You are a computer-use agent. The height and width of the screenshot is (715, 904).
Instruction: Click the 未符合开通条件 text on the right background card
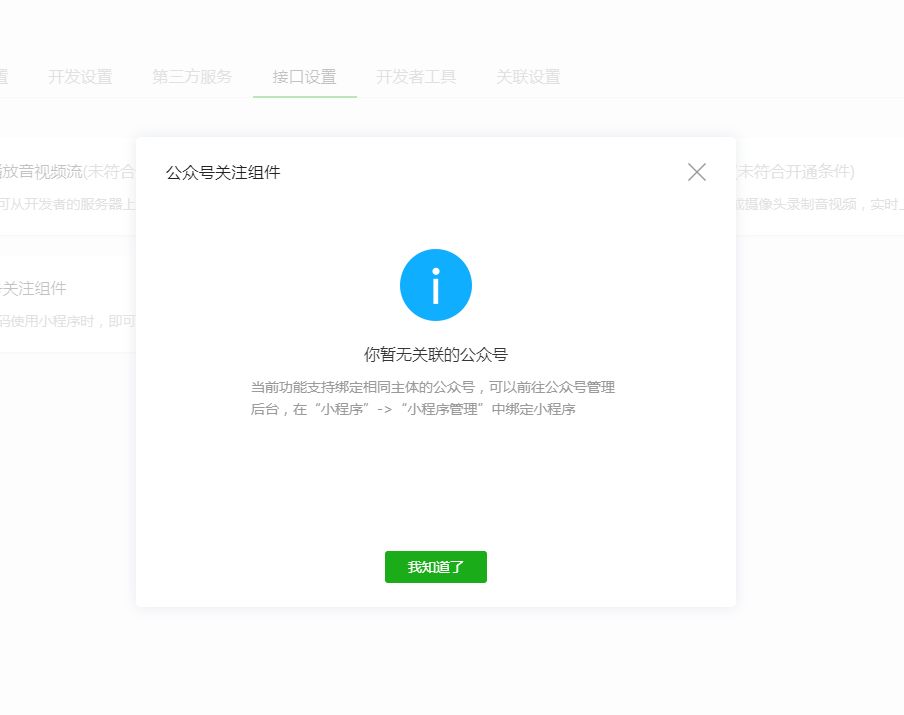[x=795, y=171]
